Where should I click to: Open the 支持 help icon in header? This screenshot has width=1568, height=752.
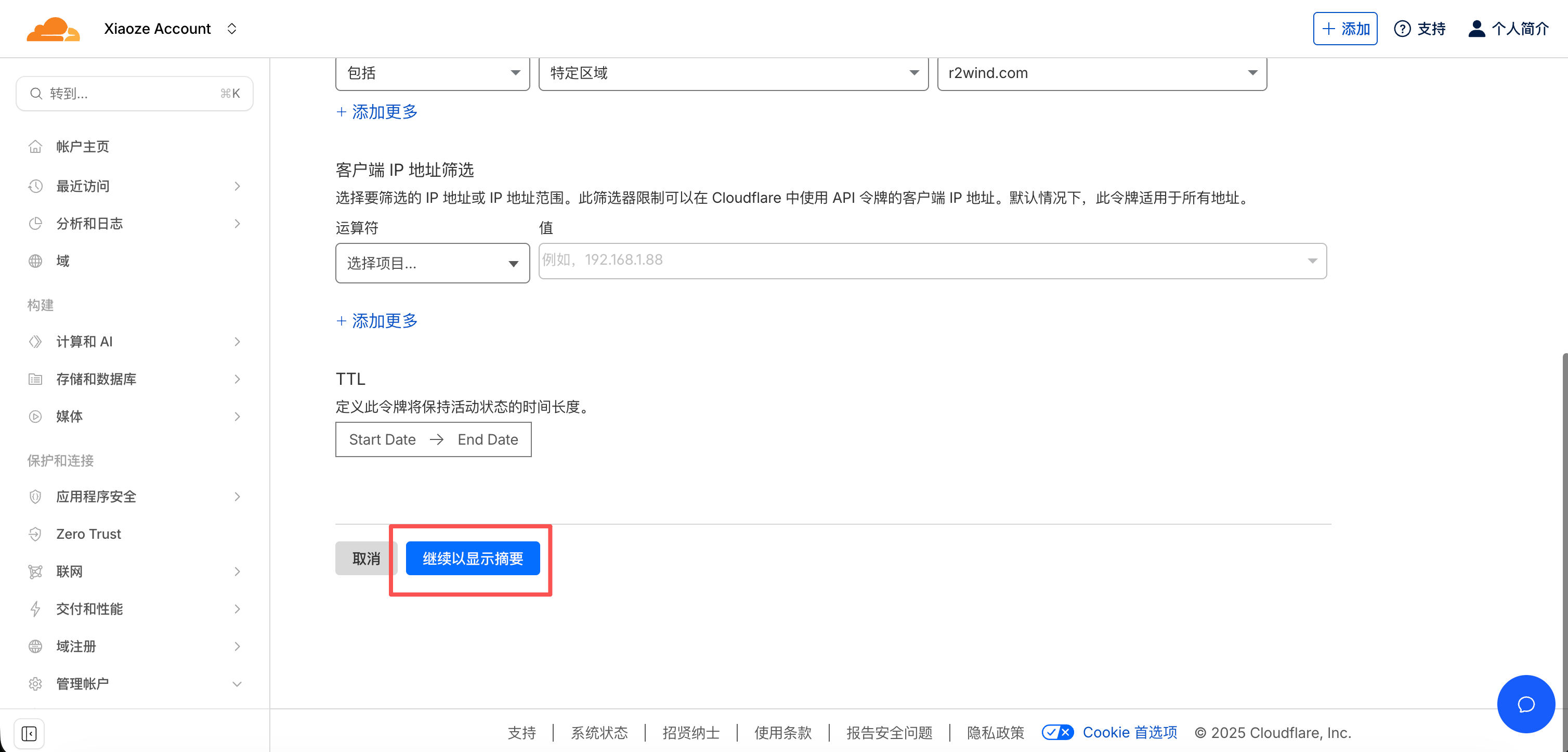pyautogui.click(x=1403, y=28)
